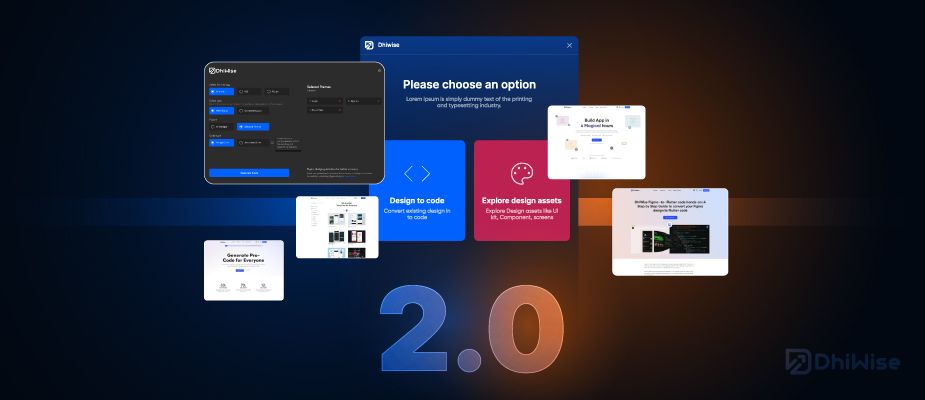Close the 'Please choose an option' dialog
This screenshot has width=925, height=400.
click(x=569, y=45)
